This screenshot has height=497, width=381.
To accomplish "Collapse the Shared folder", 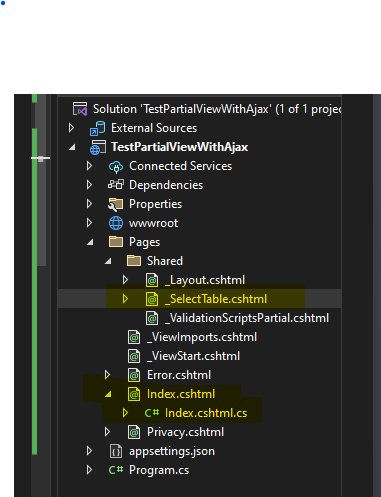I will (108, 261).
